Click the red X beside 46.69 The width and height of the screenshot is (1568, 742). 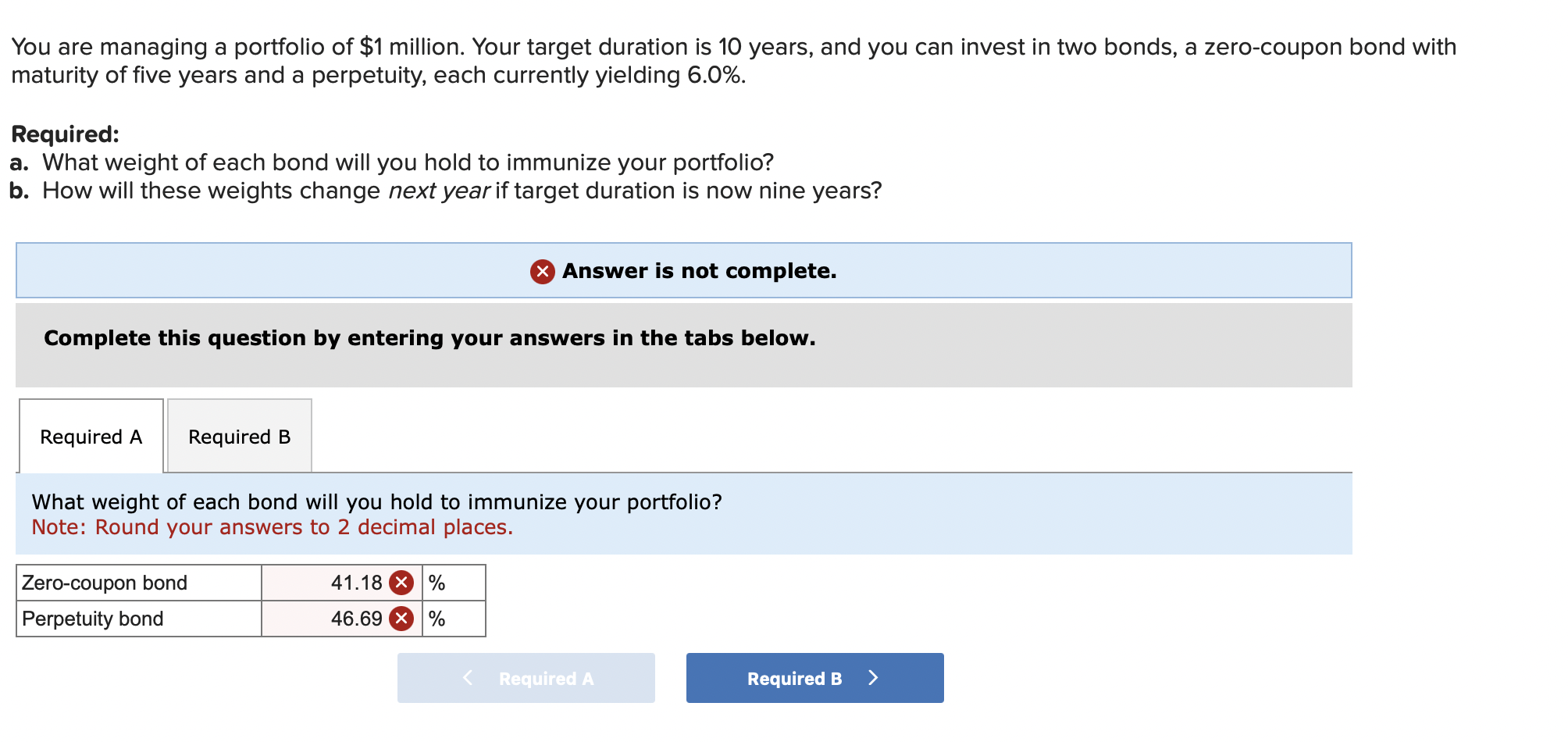401,619
